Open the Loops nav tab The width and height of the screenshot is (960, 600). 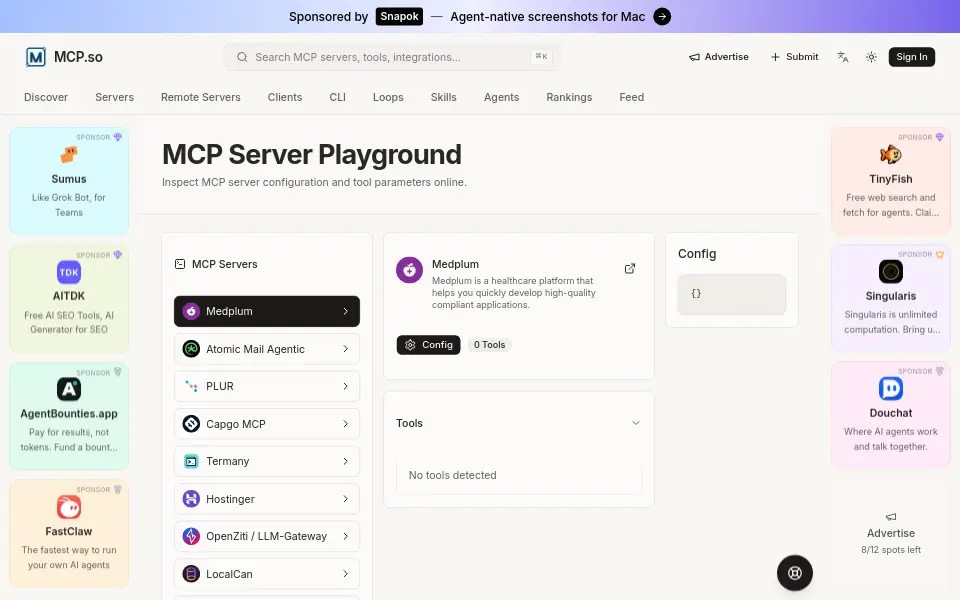click(388, 97)
